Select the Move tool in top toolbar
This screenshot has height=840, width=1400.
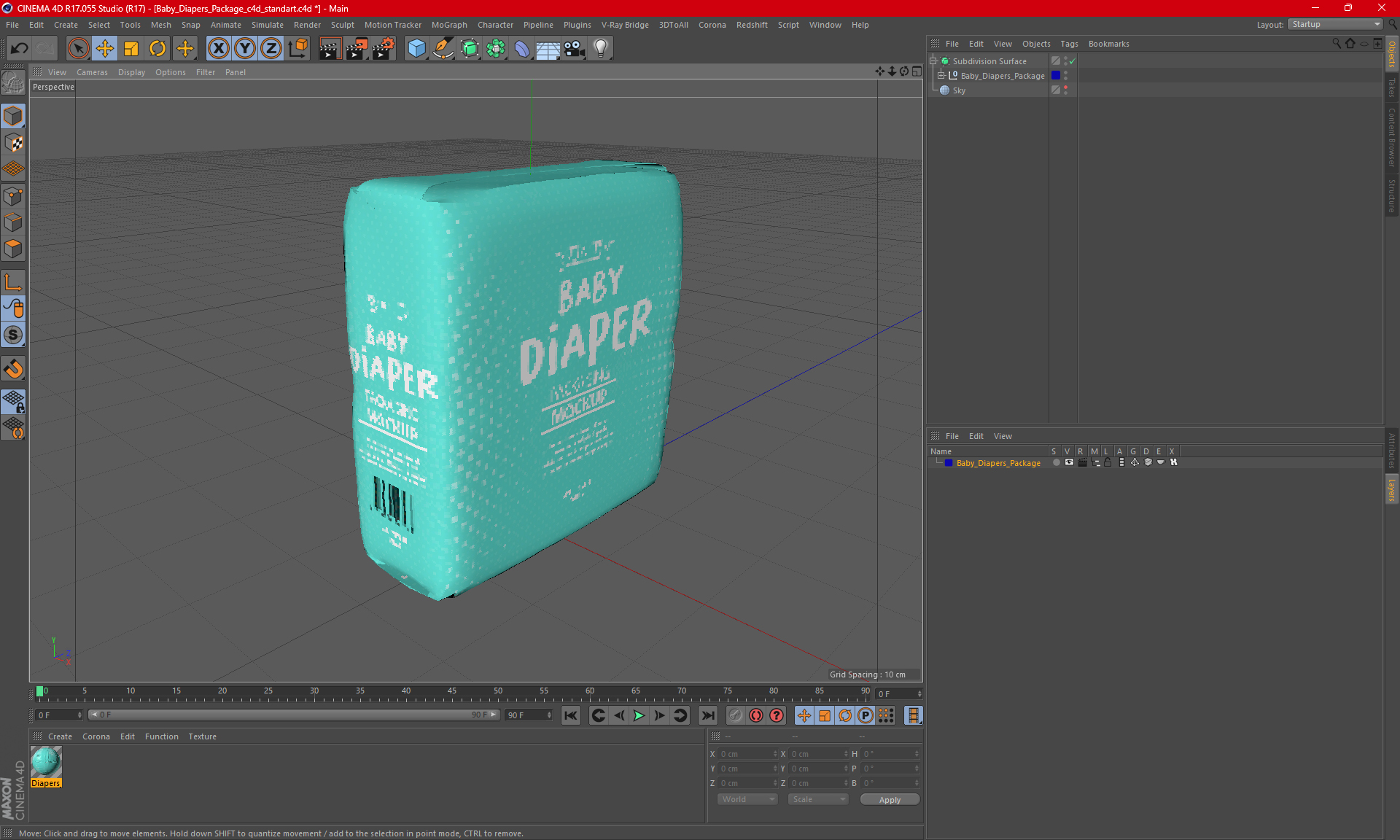(x=105, y=48)
